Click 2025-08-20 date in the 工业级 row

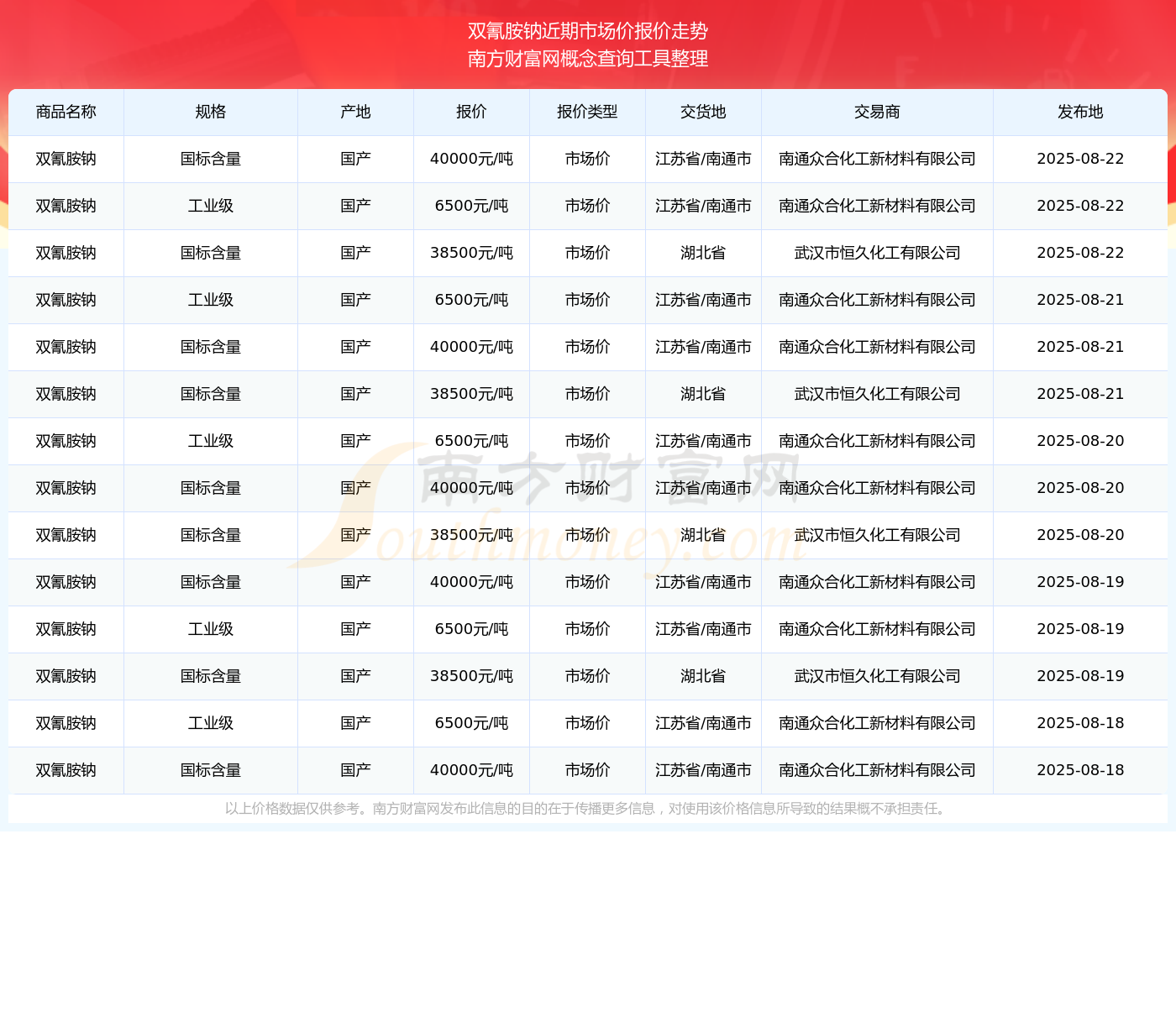[x=1080, y=441]
